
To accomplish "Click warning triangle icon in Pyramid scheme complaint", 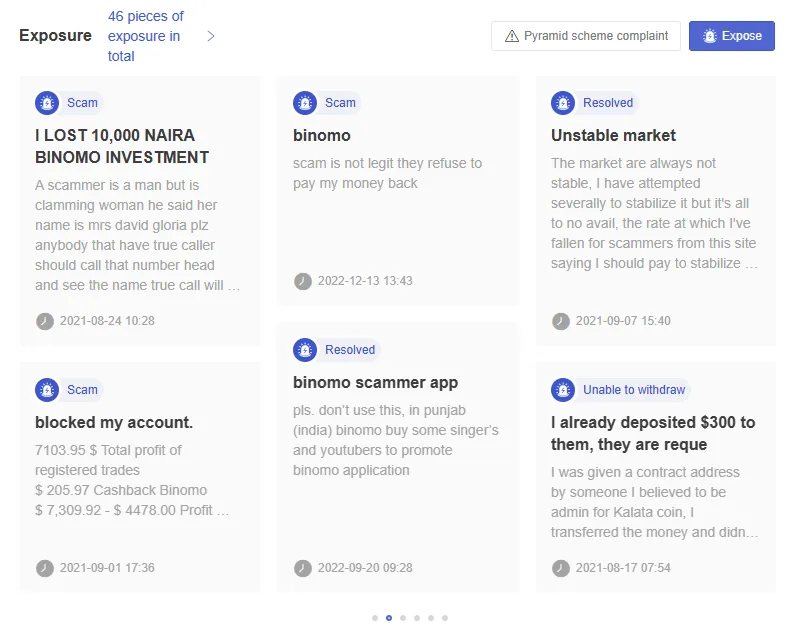I will click(x=512, y=36).
